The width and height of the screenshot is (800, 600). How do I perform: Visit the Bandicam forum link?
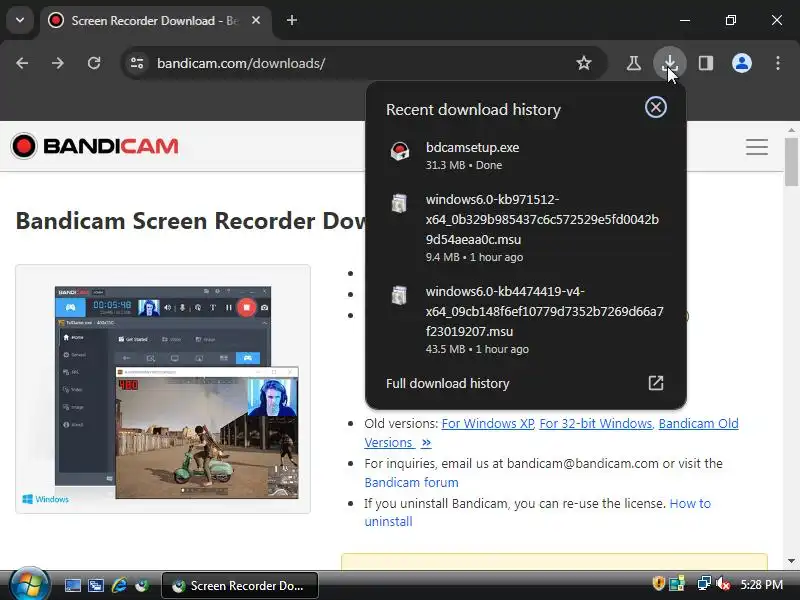(411, 482)
